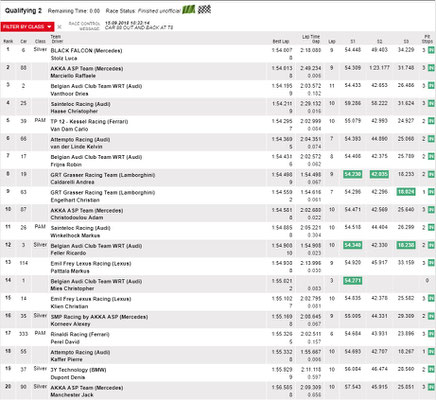Select driver Mies Christopher
Image resolution: width=436 pixels, height=400 pixels.
coord(72,289)
